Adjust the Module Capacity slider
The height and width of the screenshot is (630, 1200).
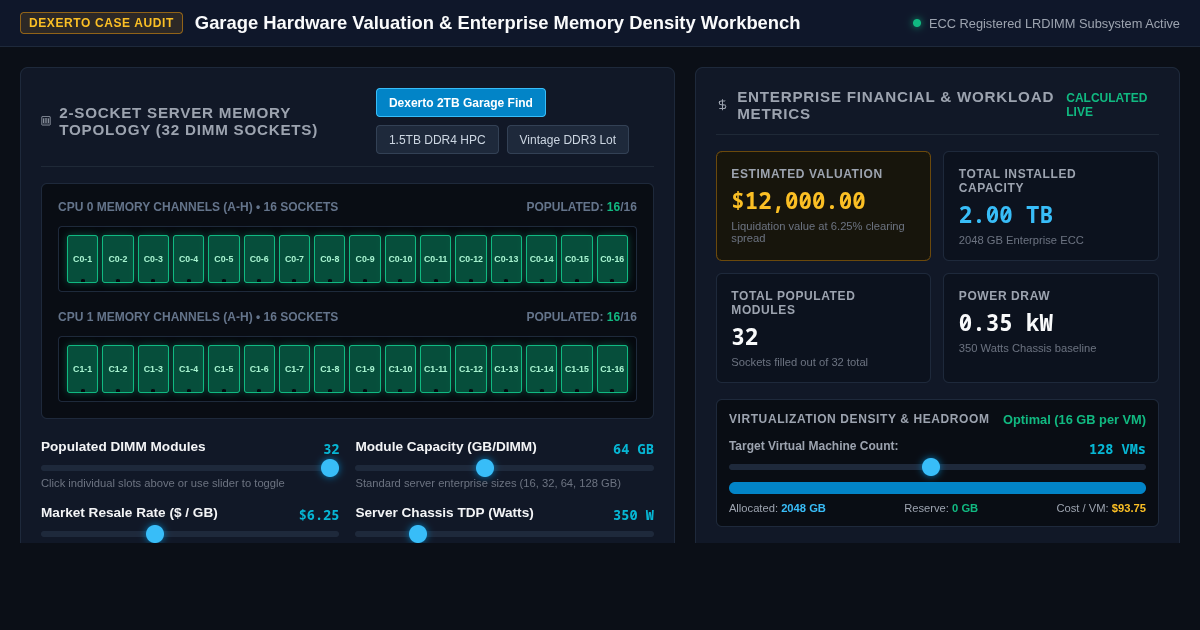504,468
